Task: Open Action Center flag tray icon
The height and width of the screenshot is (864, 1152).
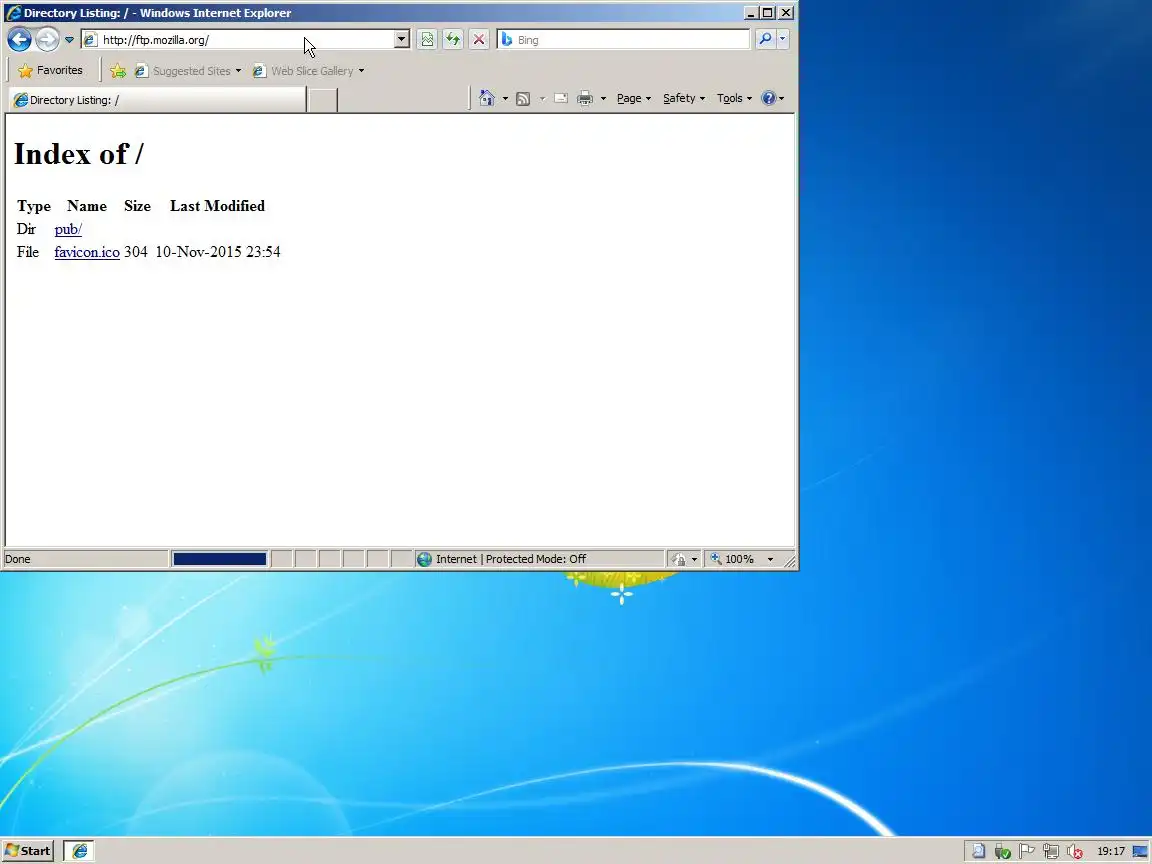Action: (1027, 852)
